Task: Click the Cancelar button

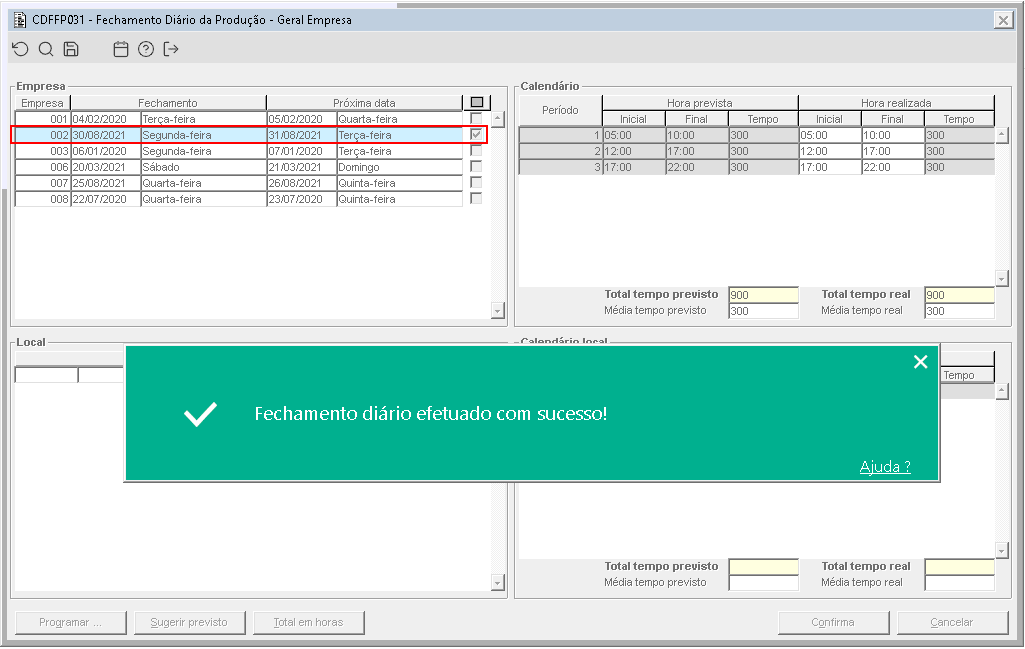Action: coord(952,622)
